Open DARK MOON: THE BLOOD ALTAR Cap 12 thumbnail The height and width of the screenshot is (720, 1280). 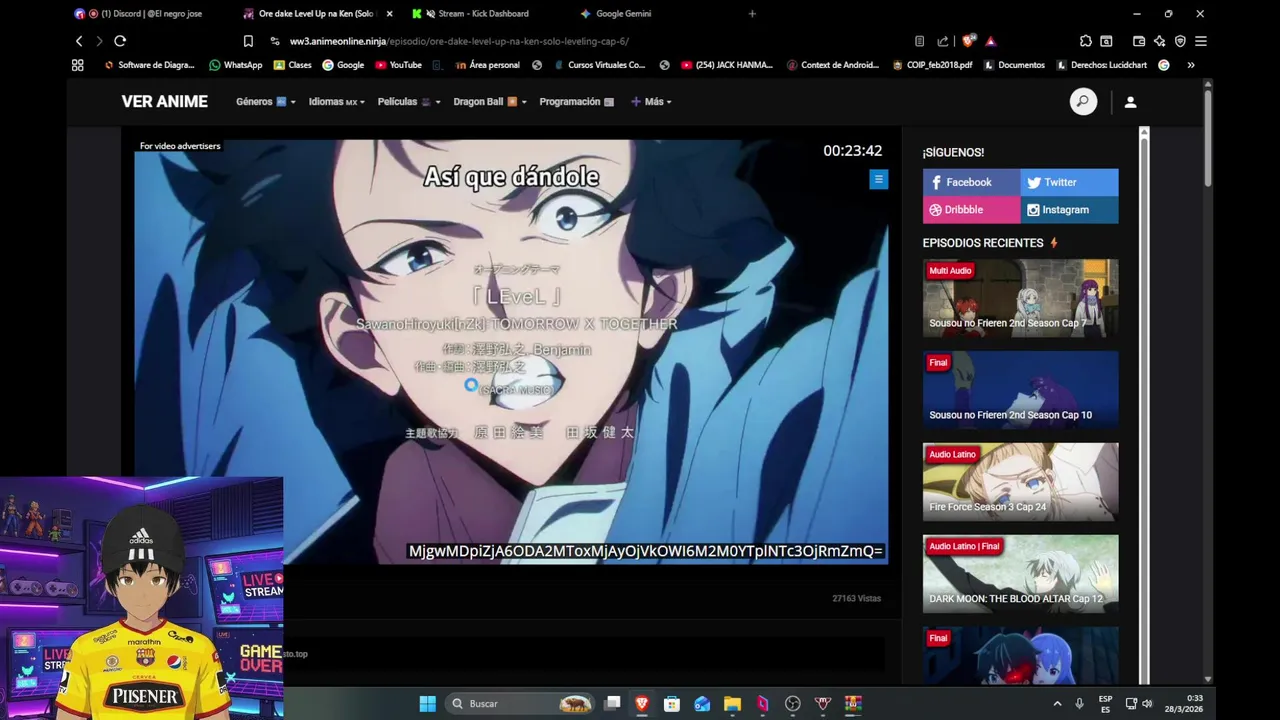coord(1020,574)
